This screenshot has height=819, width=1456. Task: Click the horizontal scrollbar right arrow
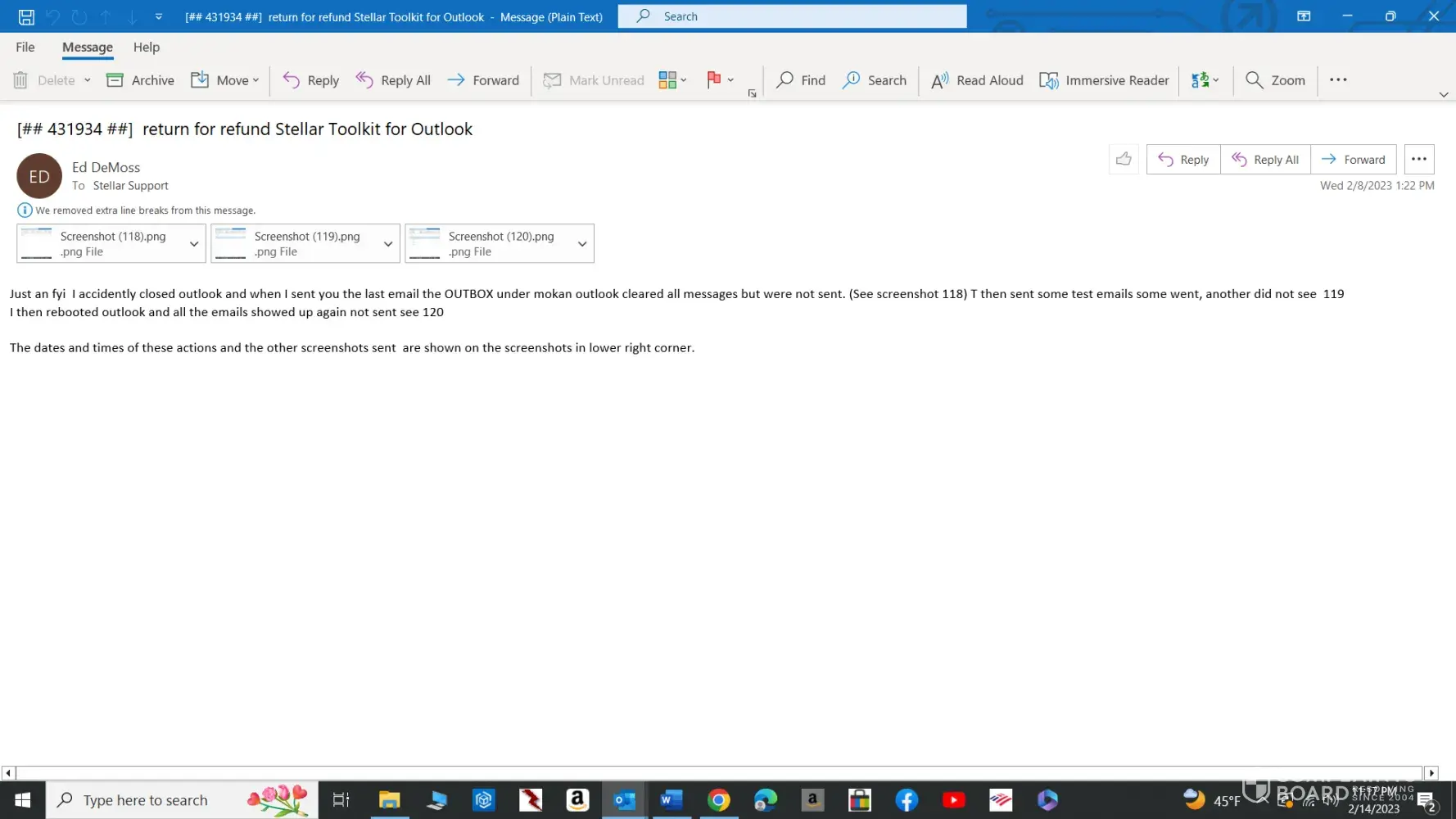click(x=1431, y=773)
